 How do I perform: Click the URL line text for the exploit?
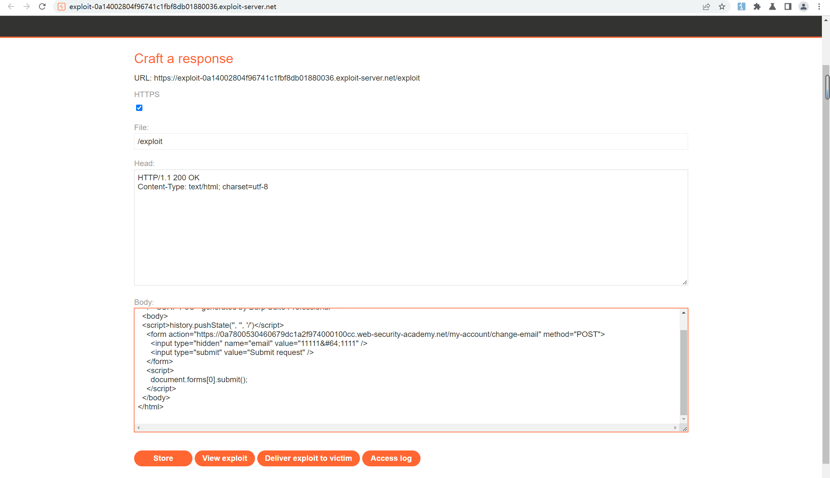pos(277,78)
